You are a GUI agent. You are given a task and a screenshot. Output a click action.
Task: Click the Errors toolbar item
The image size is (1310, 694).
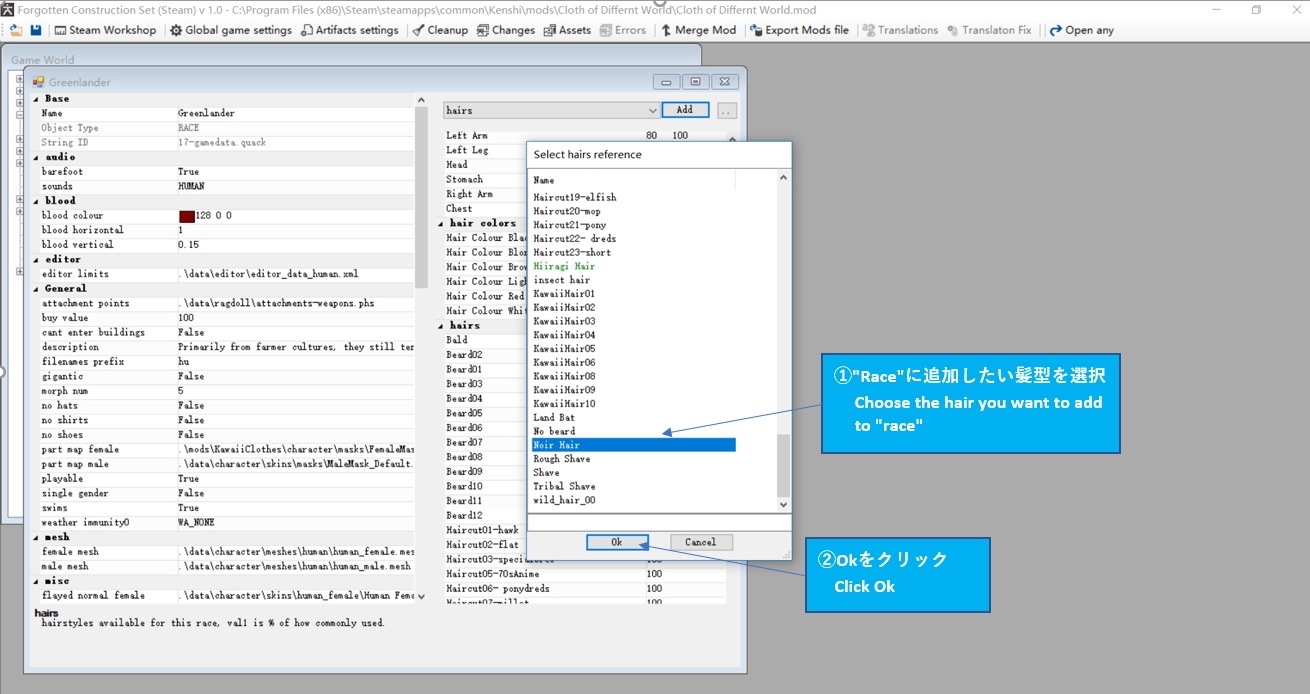tap(623, 30)
